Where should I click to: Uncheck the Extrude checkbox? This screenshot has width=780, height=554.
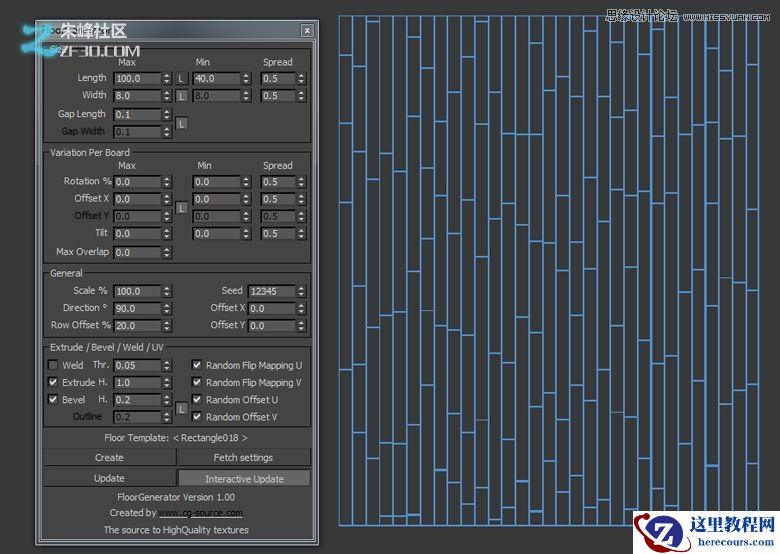click(53, 382)
